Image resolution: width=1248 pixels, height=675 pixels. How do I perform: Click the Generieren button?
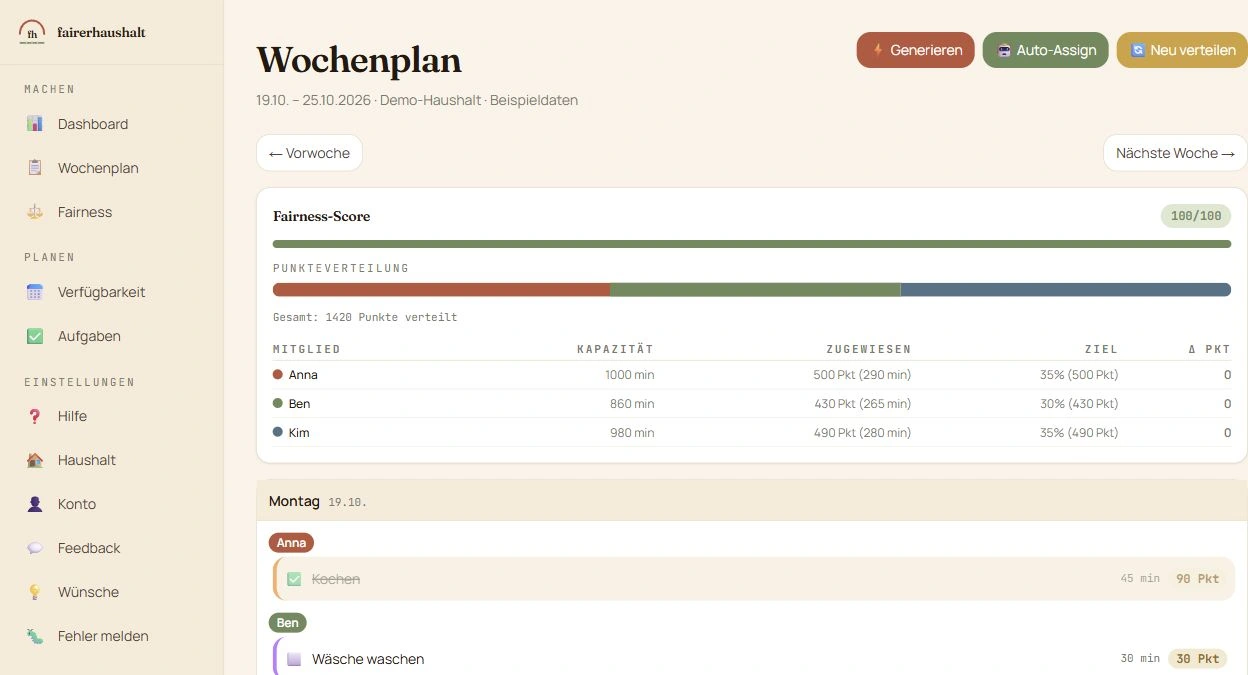915,50
